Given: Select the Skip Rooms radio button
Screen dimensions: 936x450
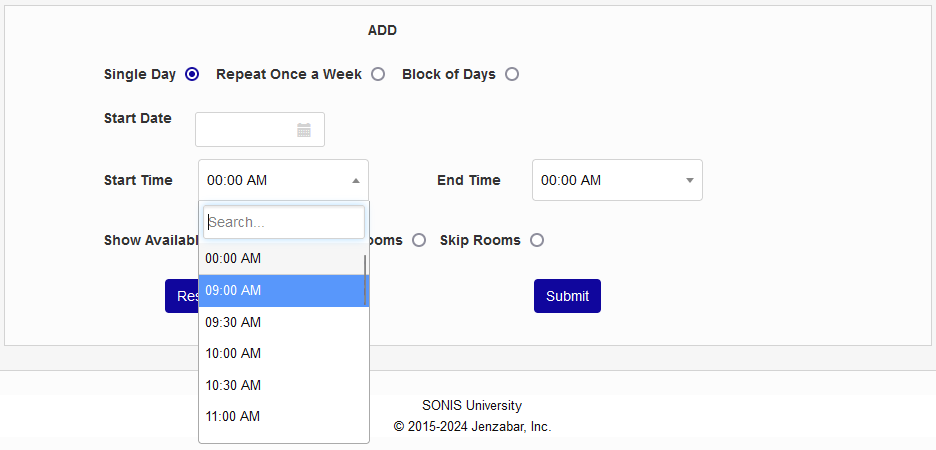Looking at the screenshot, I should pos(537,240).
